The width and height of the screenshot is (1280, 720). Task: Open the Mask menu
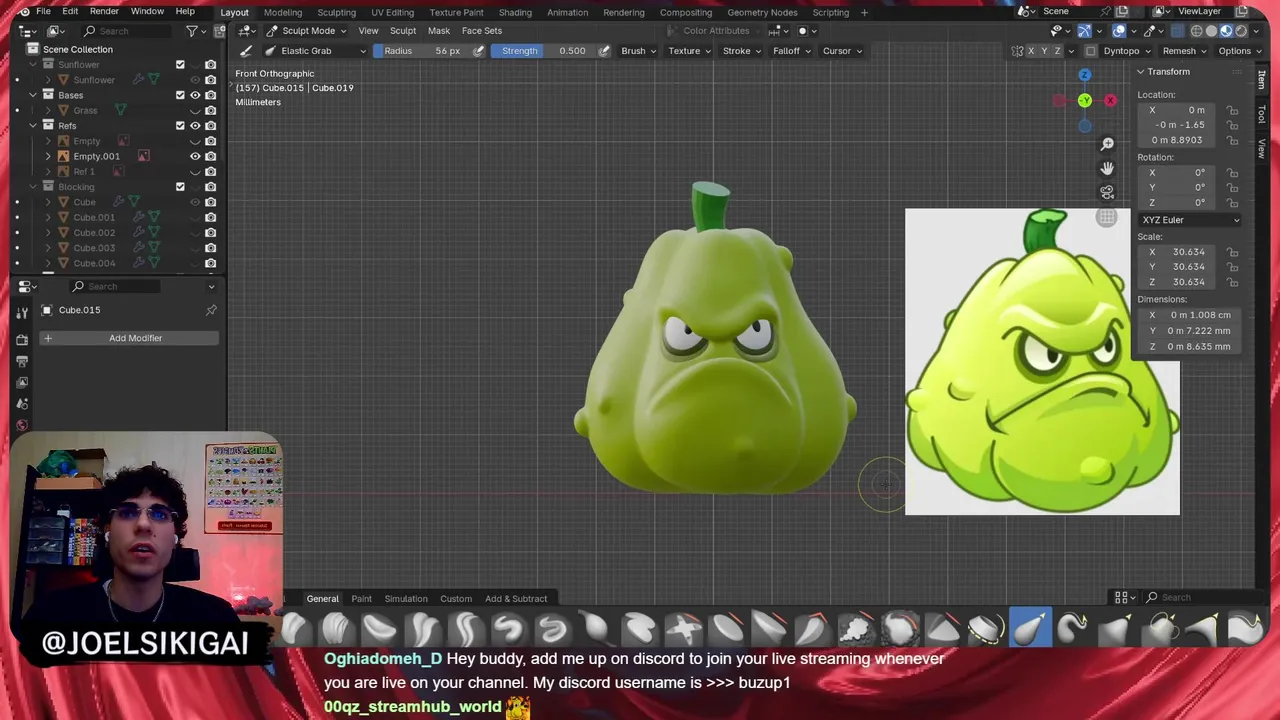point(439,31)
